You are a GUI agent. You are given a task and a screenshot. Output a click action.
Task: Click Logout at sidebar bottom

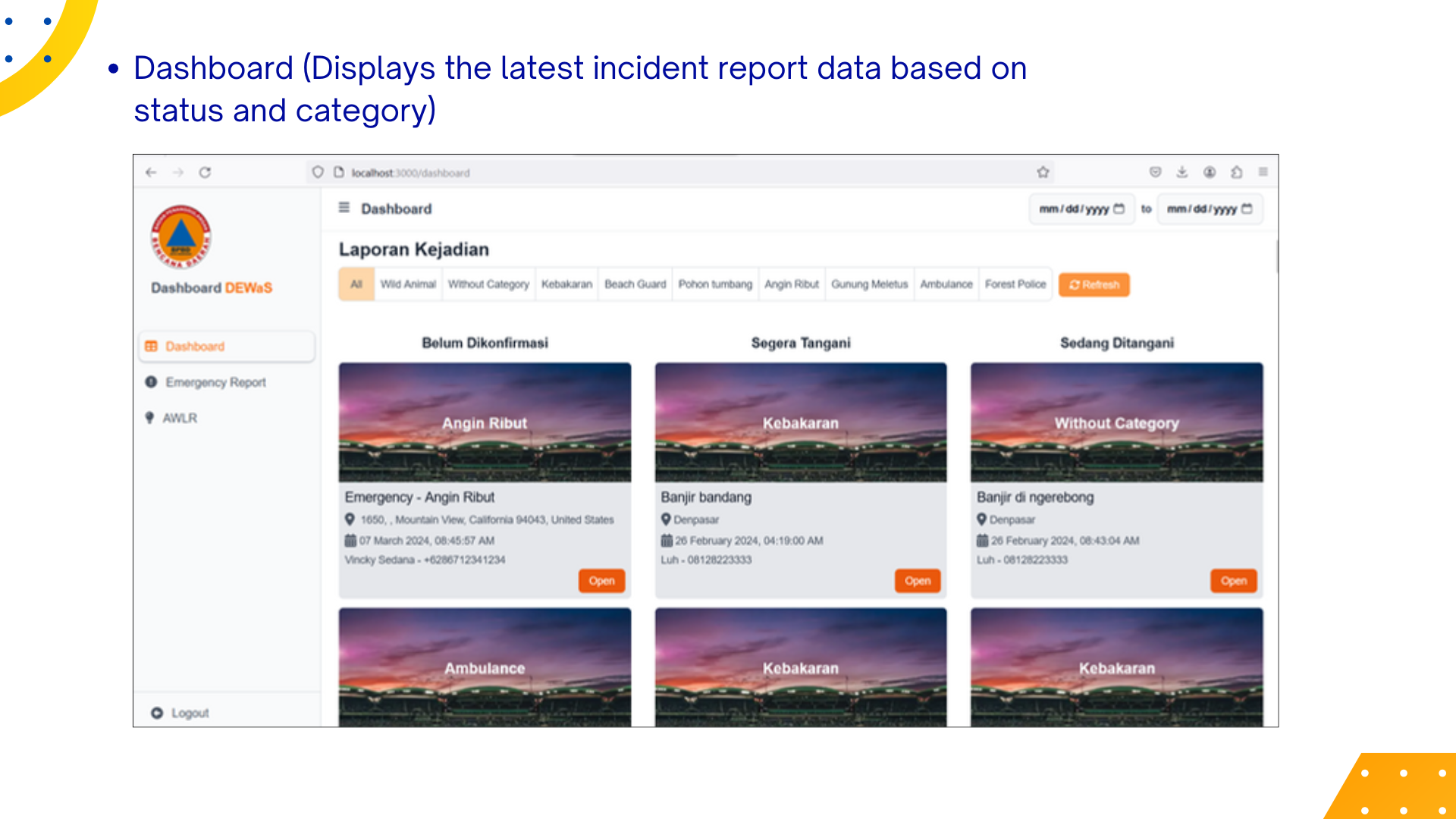point(190,713)
